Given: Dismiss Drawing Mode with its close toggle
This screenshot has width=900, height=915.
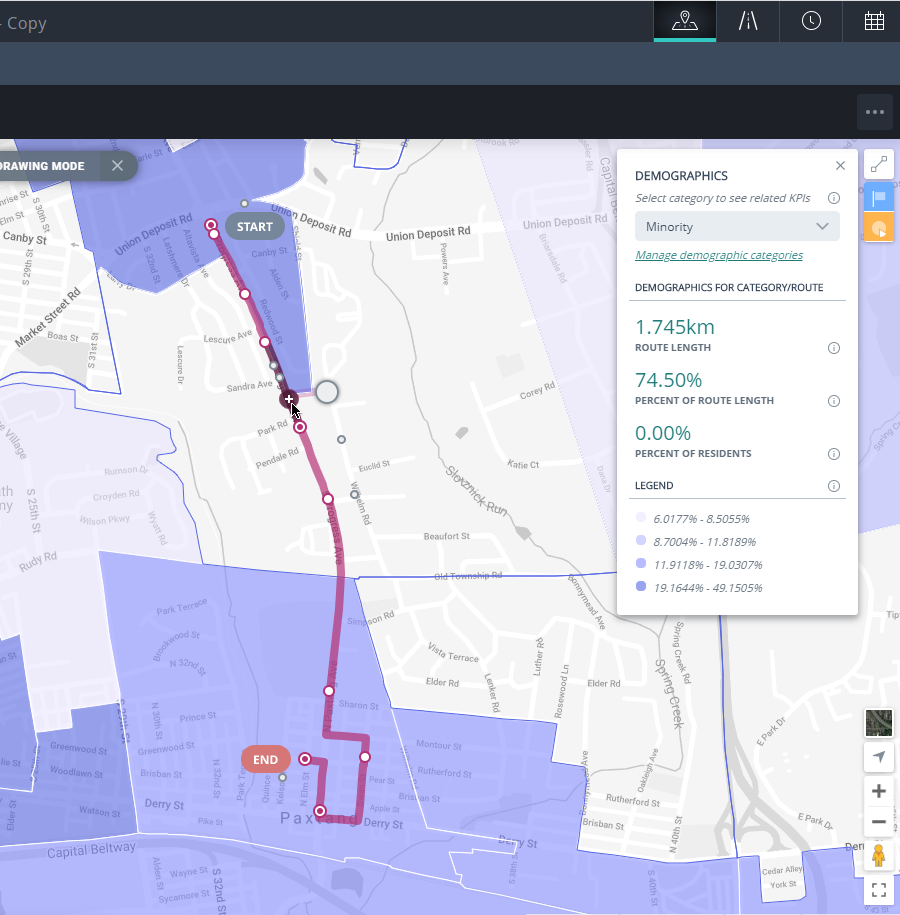Looking at the screenshot, I should click(118, 166).
